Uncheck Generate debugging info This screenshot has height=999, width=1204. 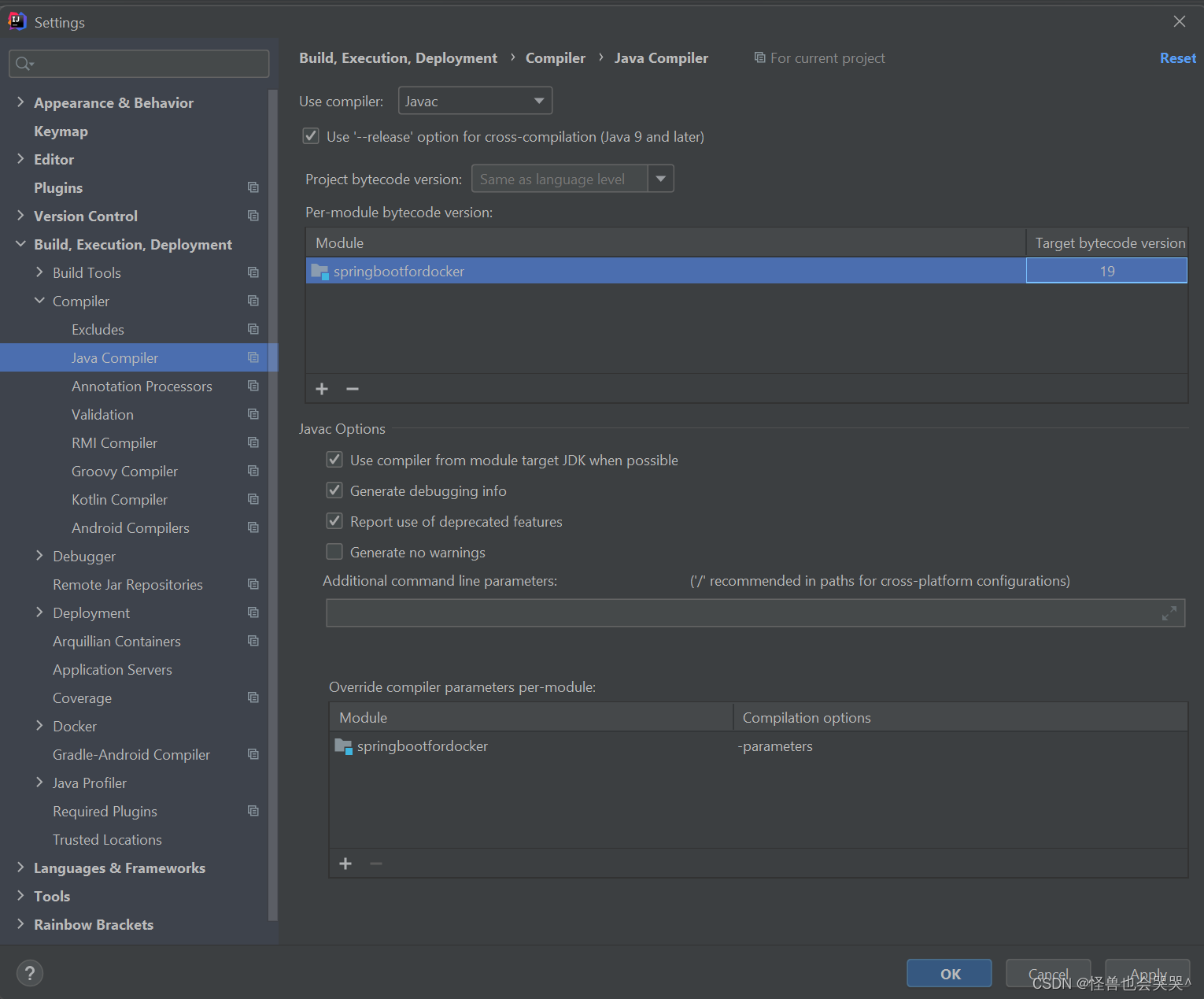[334, 490]
